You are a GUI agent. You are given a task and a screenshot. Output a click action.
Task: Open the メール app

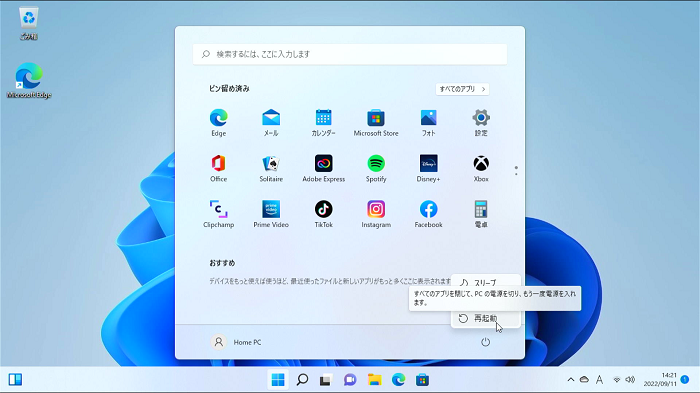click(x=271, y=122)
